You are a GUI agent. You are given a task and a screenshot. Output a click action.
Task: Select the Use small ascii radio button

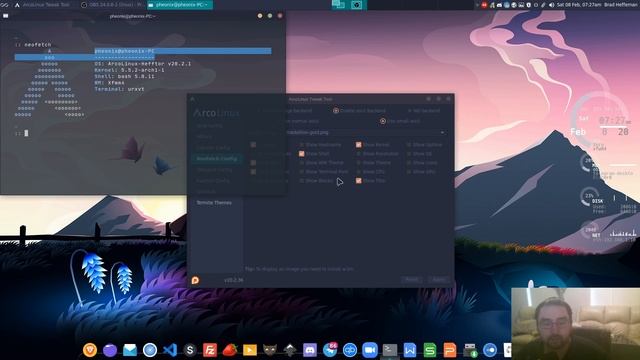tap(383, 121)
